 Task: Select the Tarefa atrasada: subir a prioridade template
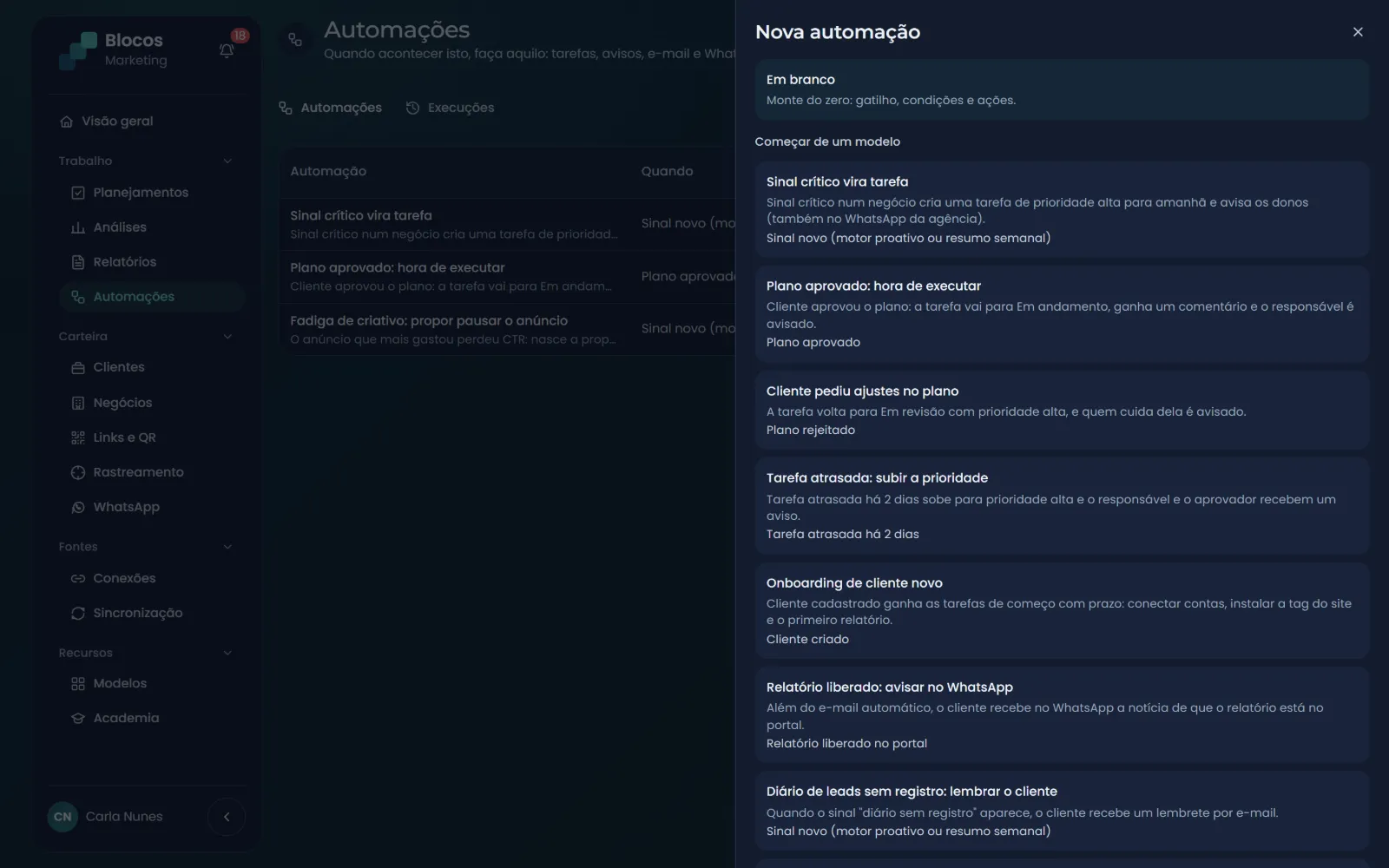click(1062, 506)
